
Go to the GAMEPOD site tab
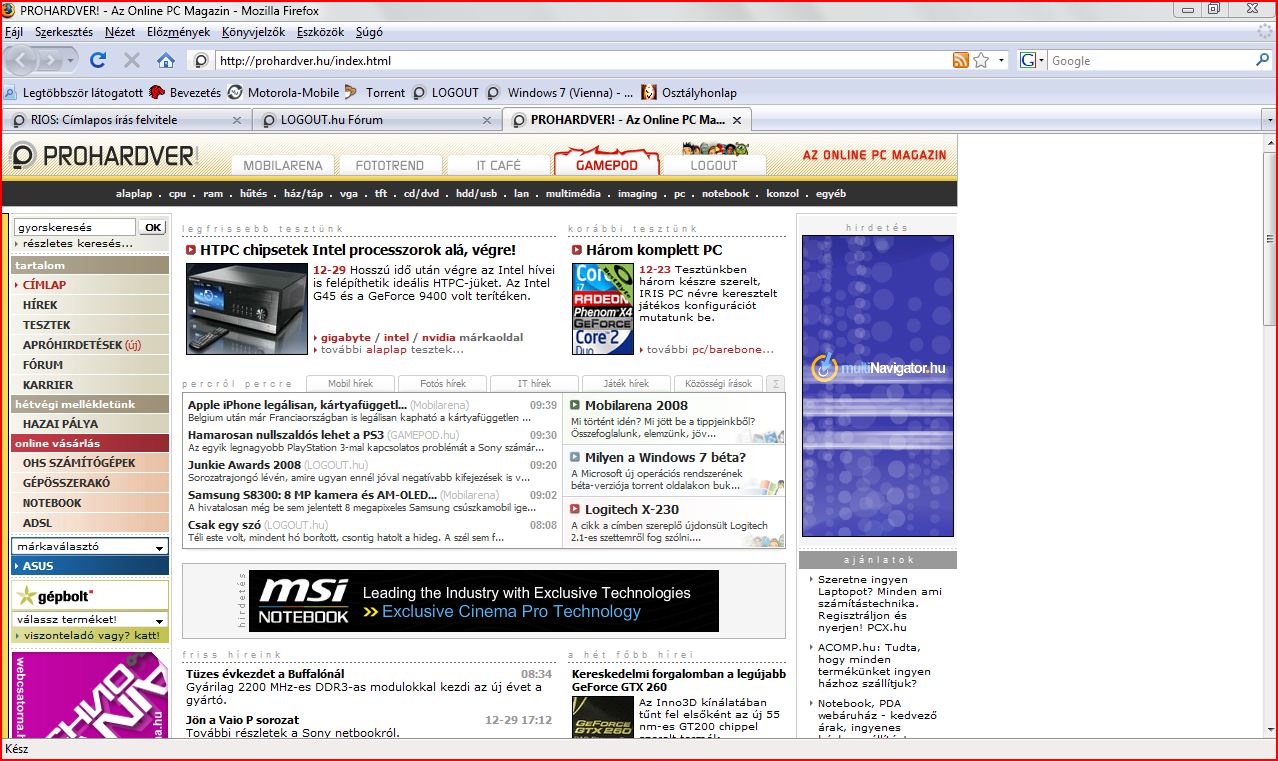click(x=607, y=165)
